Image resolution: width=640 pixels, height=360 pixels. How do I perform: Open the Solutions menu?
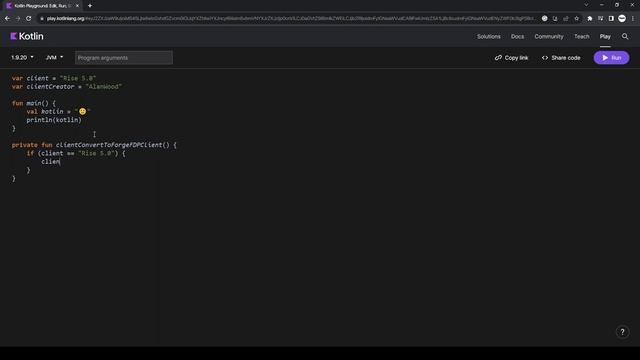489,37
